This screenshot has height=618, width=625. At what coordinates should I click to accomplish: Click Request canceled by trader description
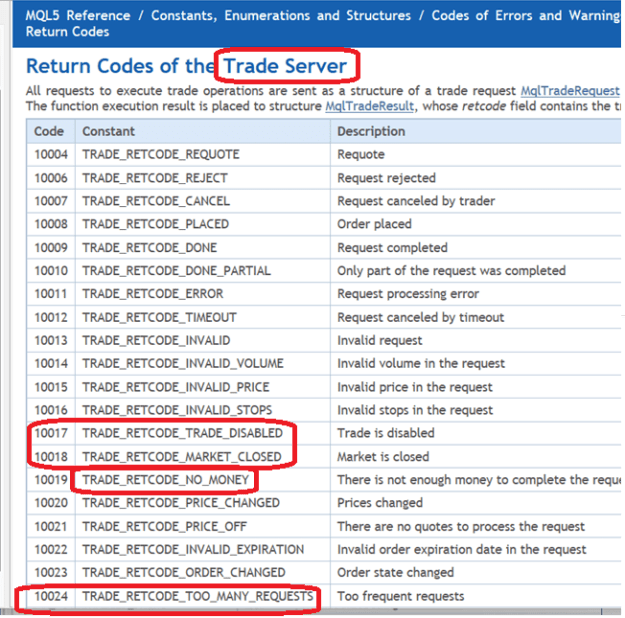tap(416, 201)
